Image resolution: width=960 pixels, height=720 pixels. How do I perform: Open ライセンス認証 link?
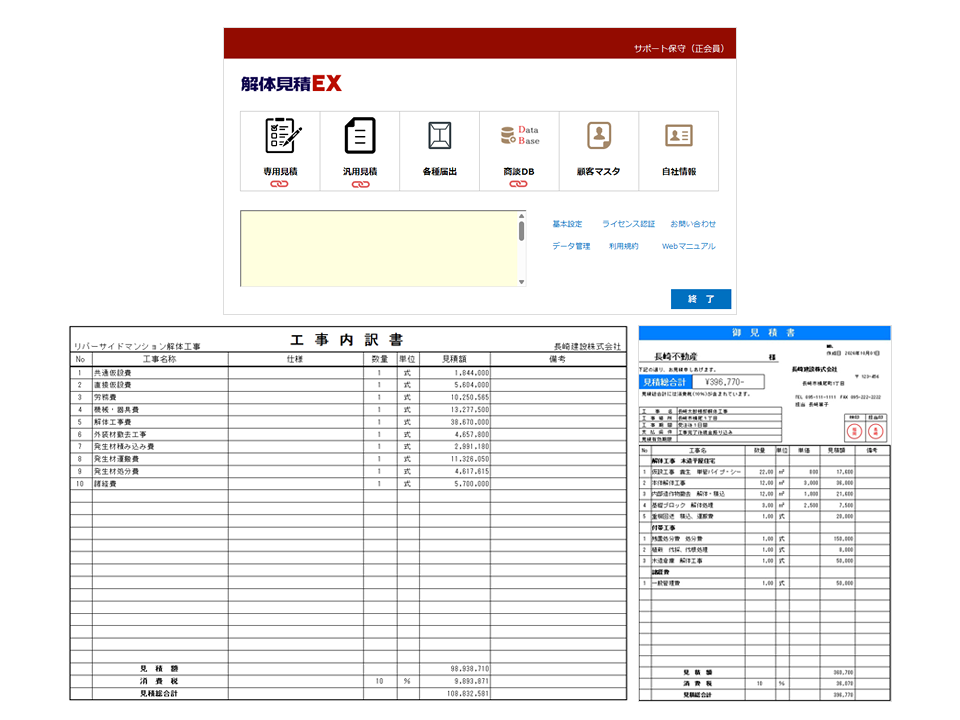pyautogui.click(x=628, y=224)
